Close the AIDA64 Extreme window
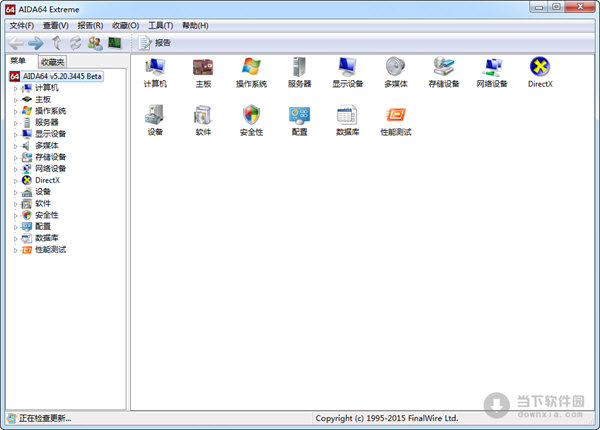 pos(580,7)
